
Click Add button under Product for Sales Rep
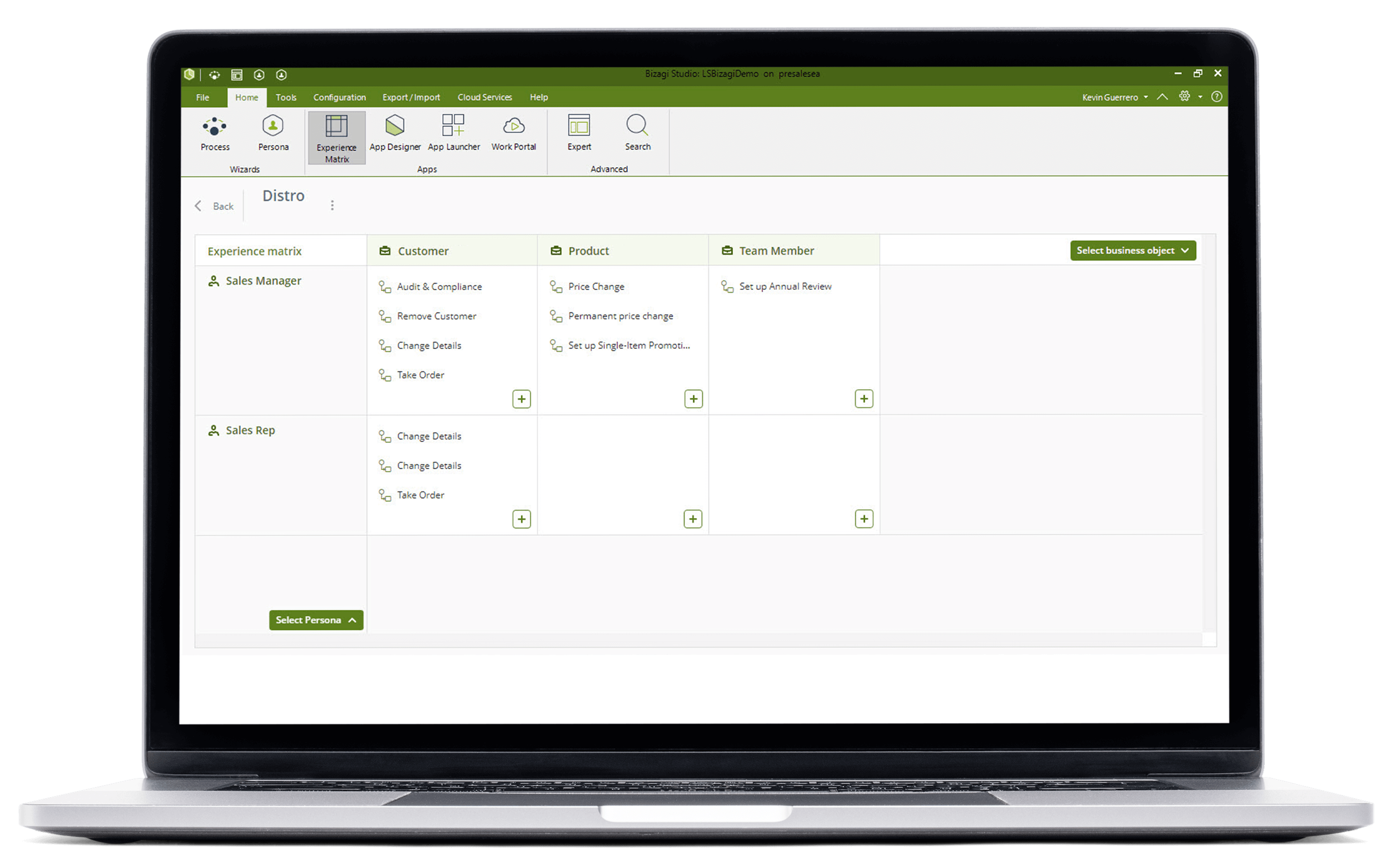click(x=693, y=518)
